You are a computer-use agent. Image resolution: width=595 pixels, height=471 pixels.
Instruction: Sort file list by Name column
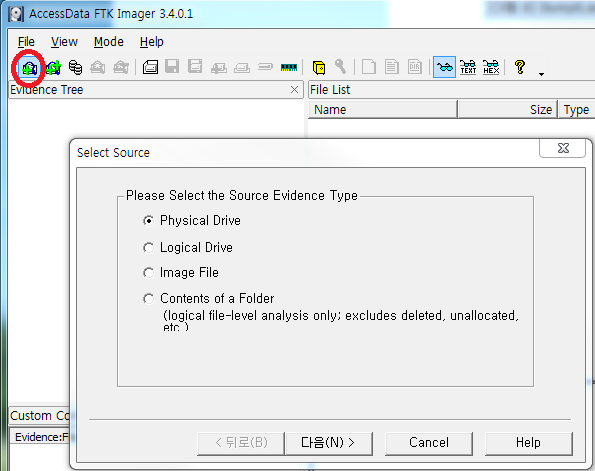(x=383, y=110)
